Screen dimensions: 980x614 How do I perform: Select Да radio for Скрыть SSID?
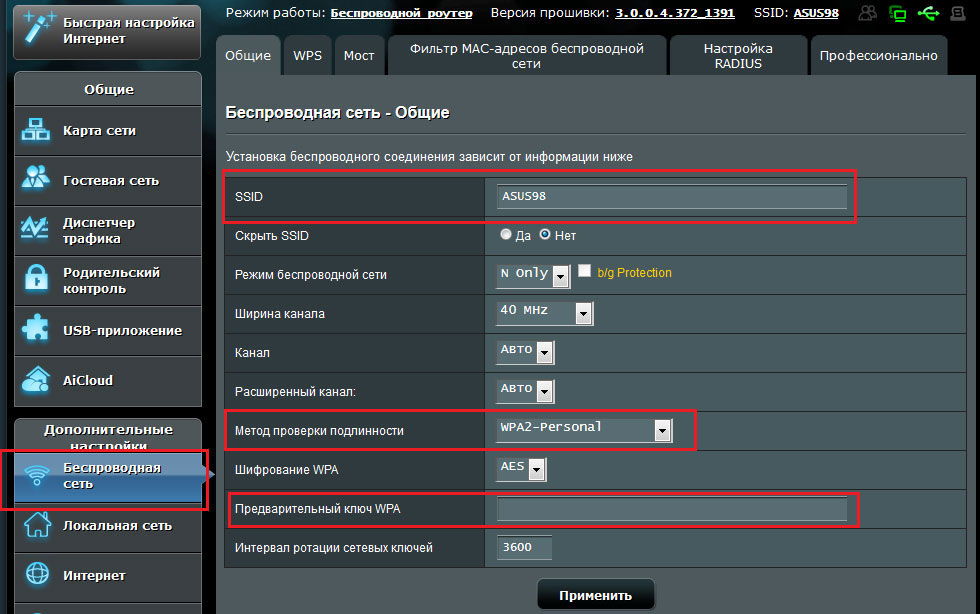coord(506,235)
